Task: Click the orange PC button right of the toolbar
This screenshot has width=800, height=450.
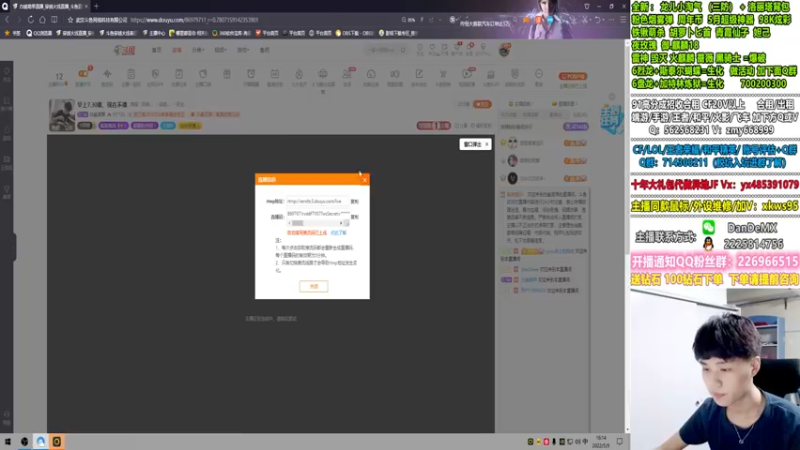Action: [x=572, y=76]
